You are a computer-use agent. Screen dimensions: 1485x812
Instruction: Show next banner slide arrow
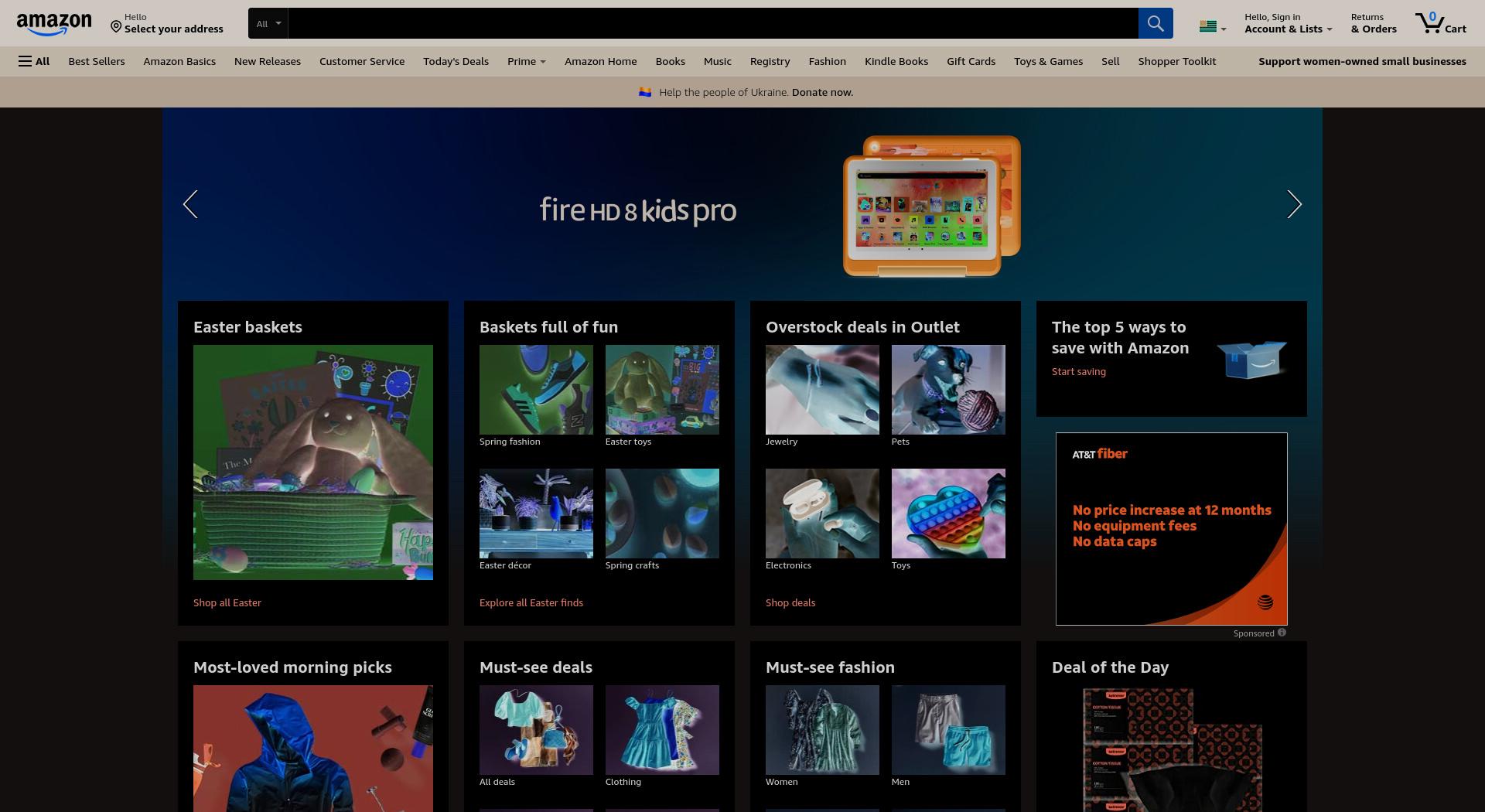pyautogui.click(x=1294, y=204)
